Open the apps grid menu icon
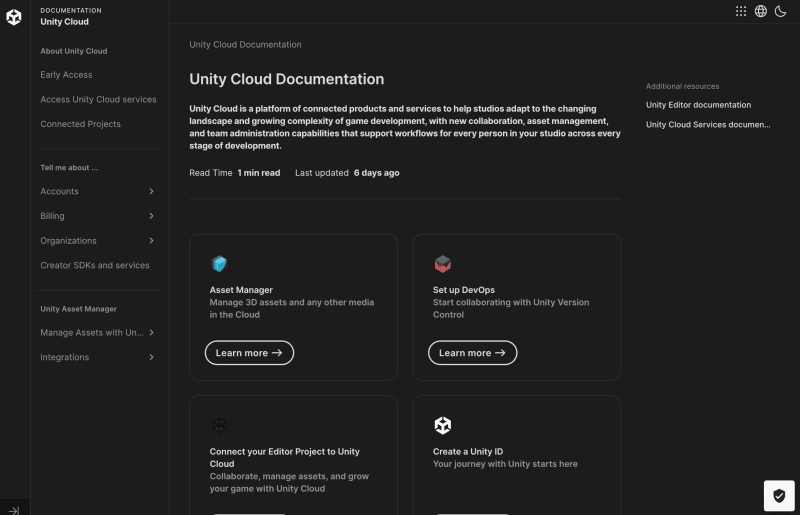The height and width of the screenshot is (515, 800). (741, 11)
